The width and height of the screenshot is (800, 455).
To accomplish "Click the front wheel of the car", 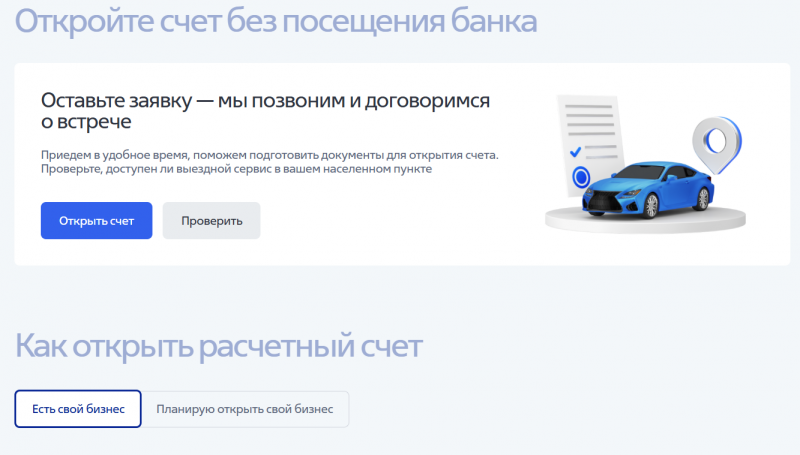I will [x=651, y=204].
